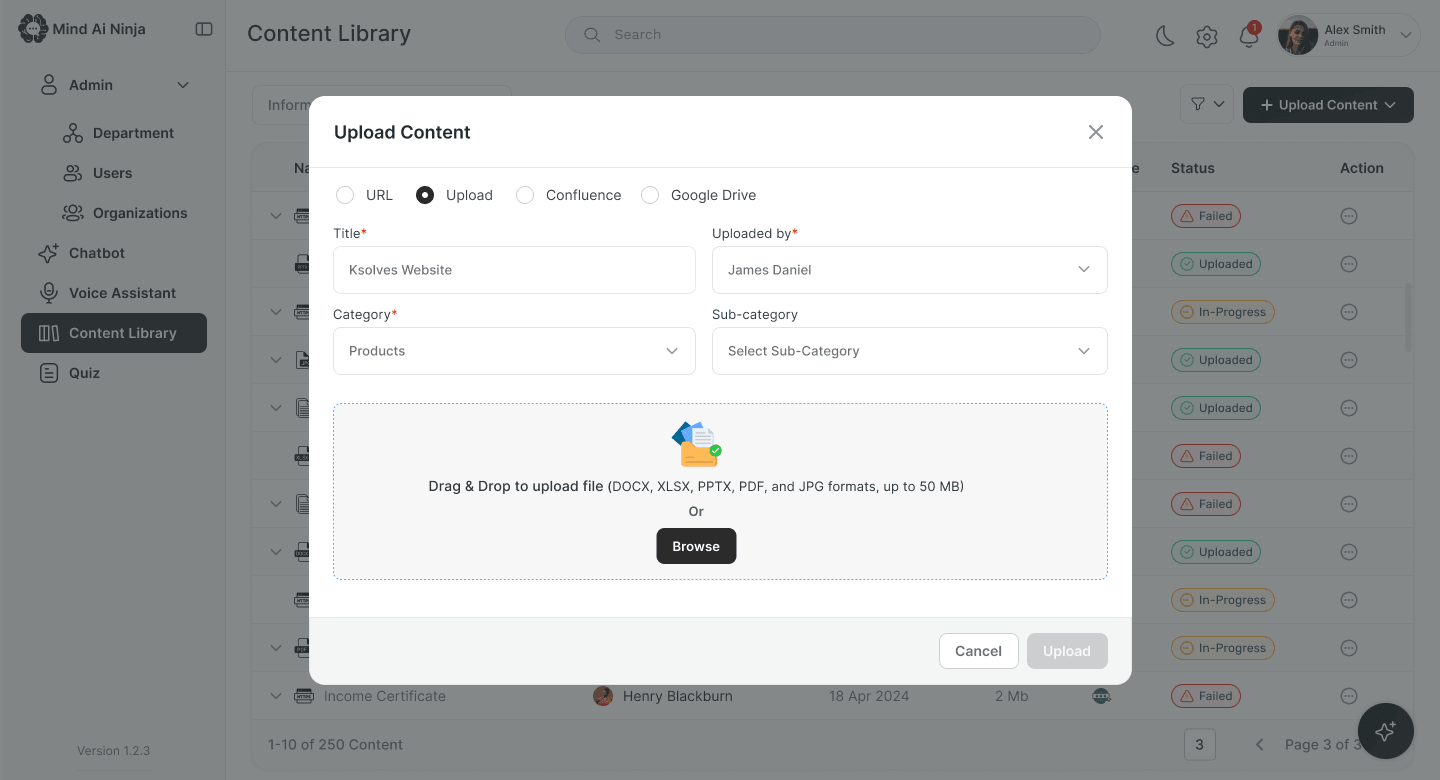Close the Upload Content dialog

1096,132
